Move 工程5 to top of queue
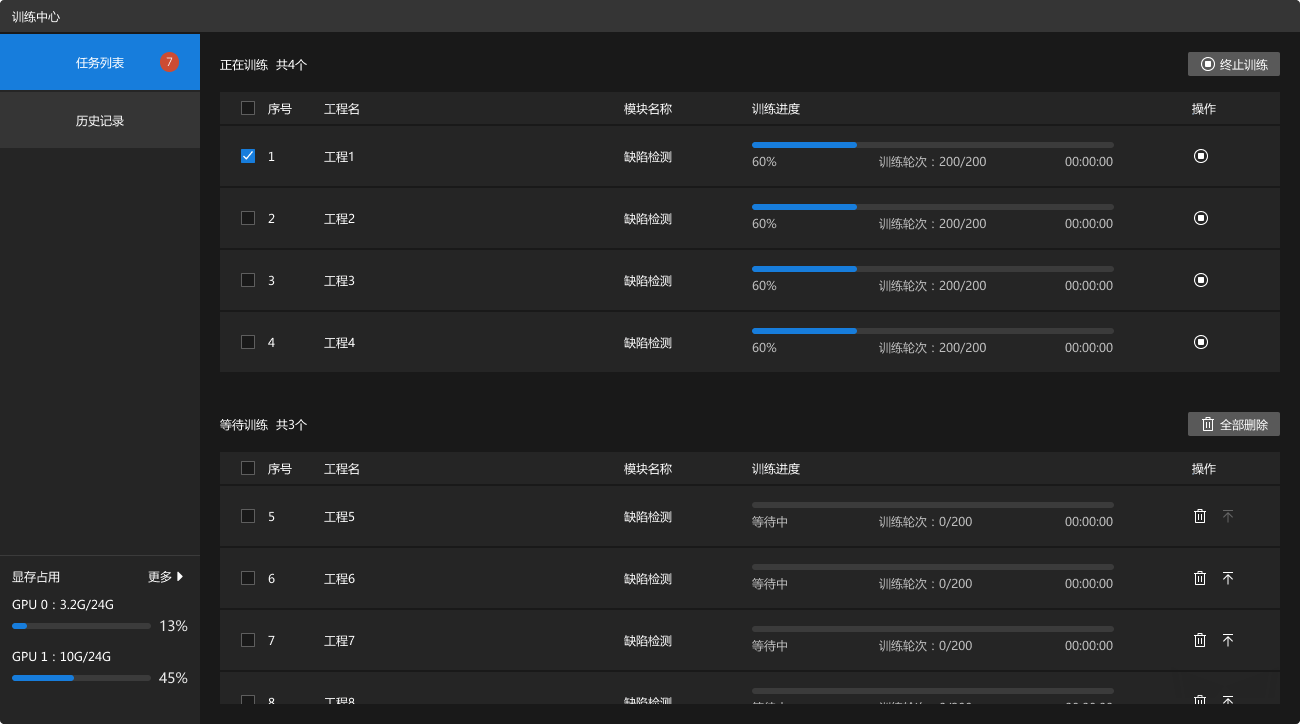1300x724 pixels. point(1228,516)
